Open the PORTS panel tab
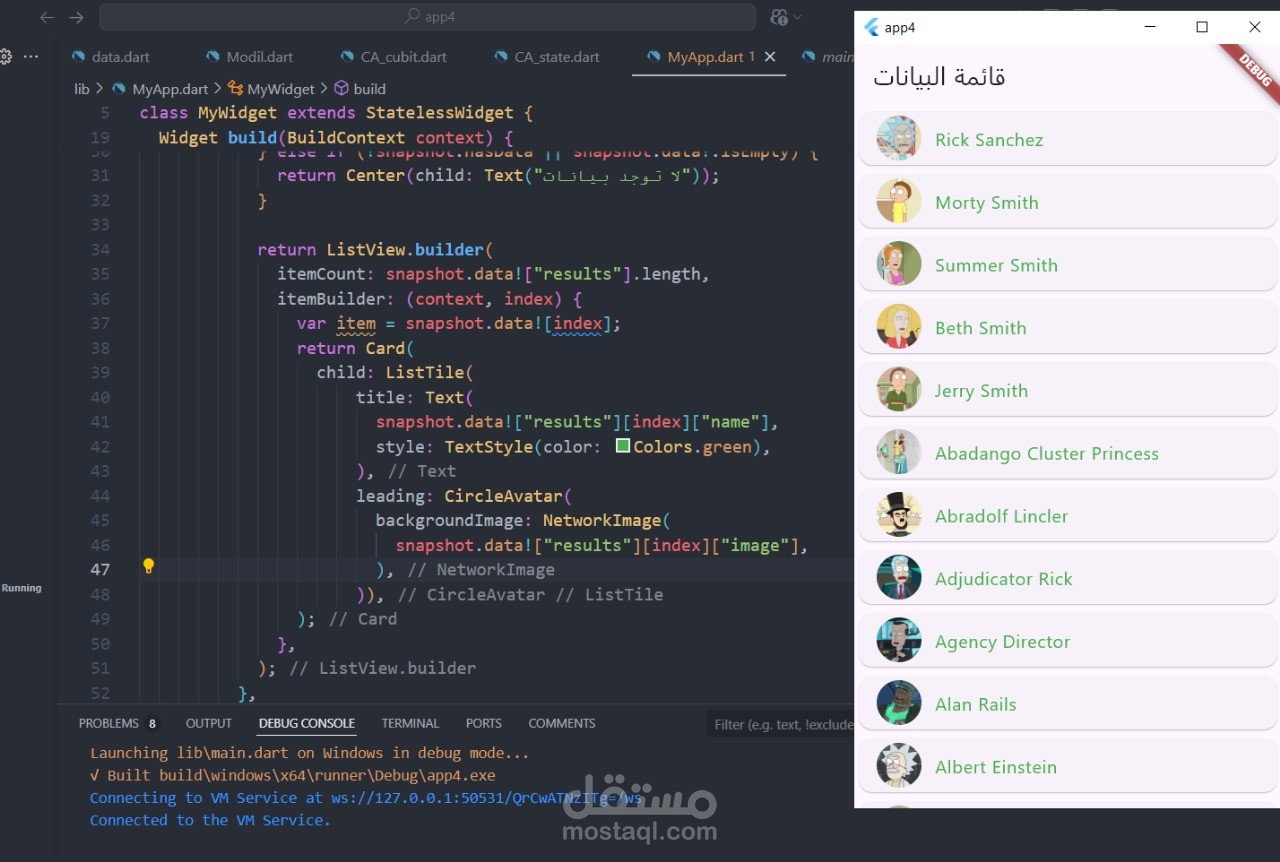The image size is (1280, 862). [x=484, y=723]
